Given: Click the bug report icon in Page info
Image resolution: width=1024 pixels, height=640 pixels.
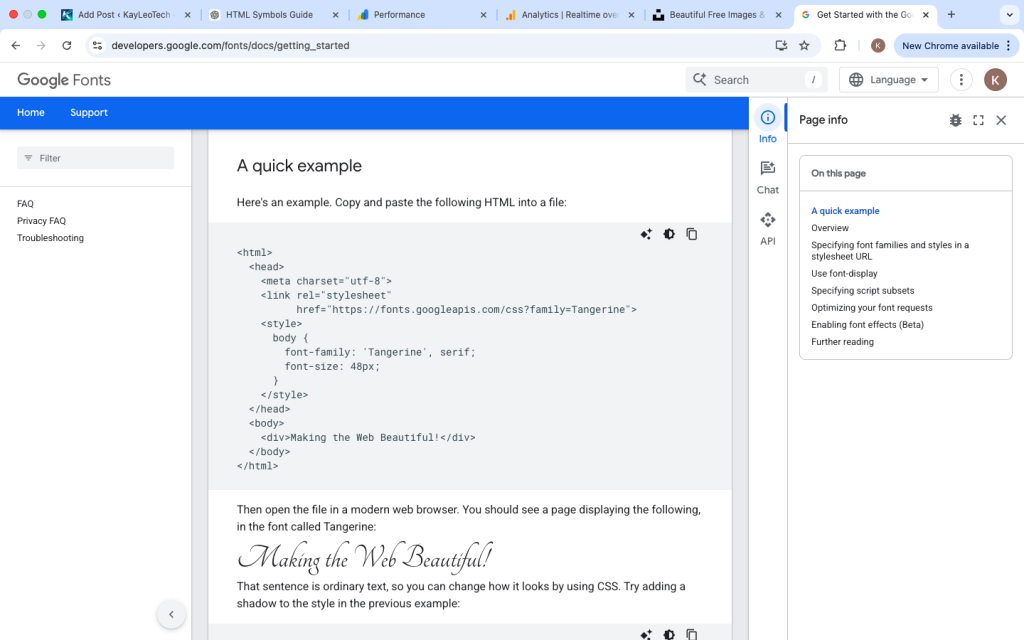Looking at the screenshot, I should click(x=955, y=120).
